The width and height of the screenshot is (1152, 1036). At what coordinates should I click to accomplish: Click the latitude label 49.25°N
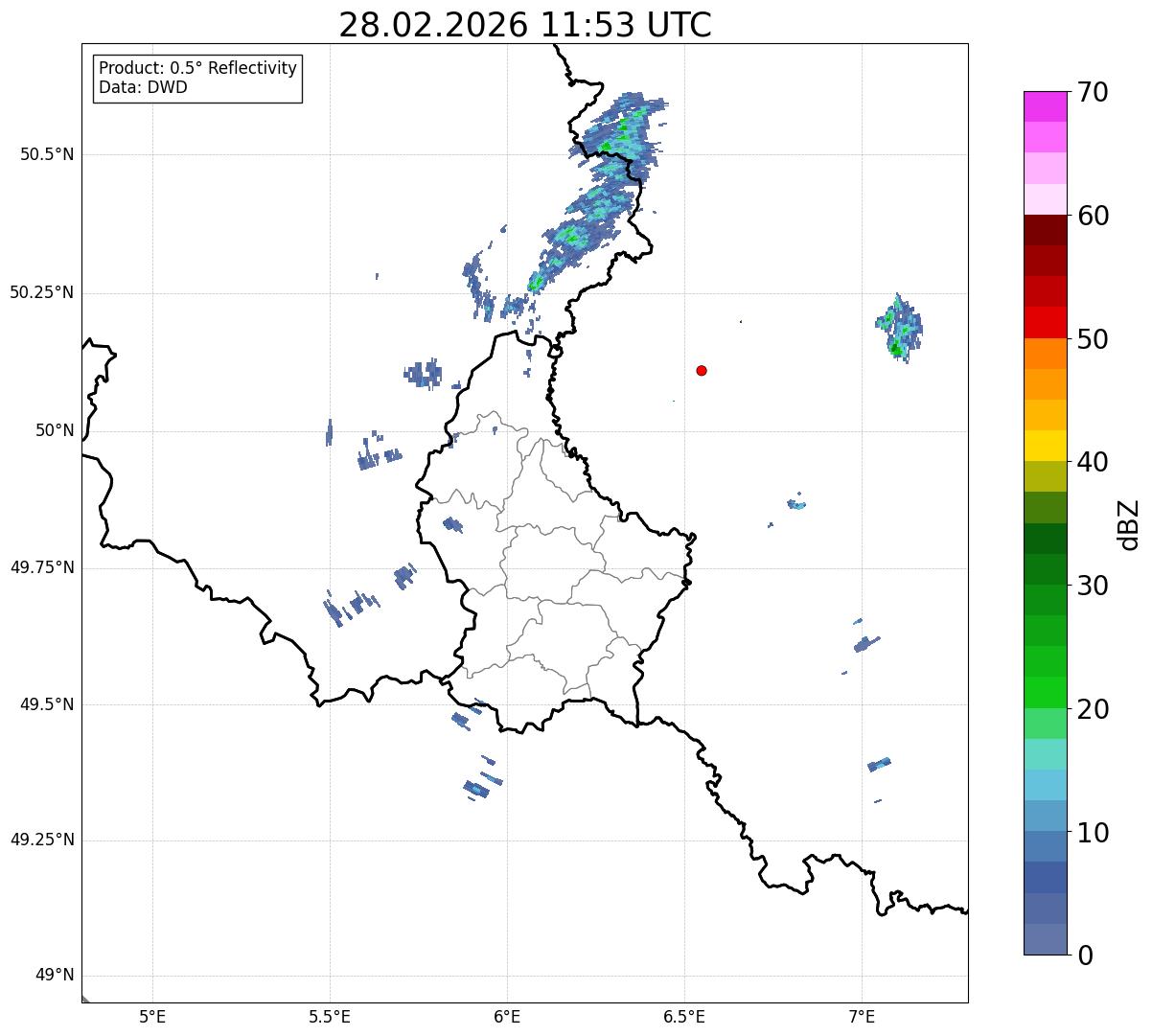(42, 840)
